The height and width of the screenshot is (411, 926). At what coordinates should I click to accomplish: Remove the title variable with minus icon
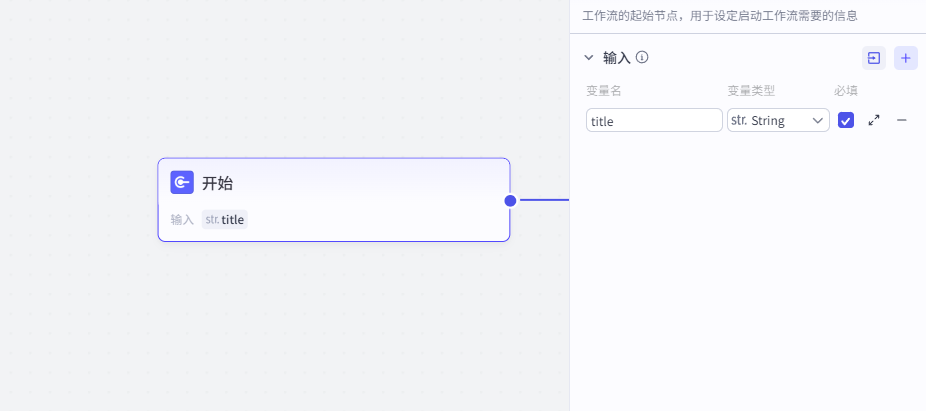pyautogui.click(x=902, y=120)
